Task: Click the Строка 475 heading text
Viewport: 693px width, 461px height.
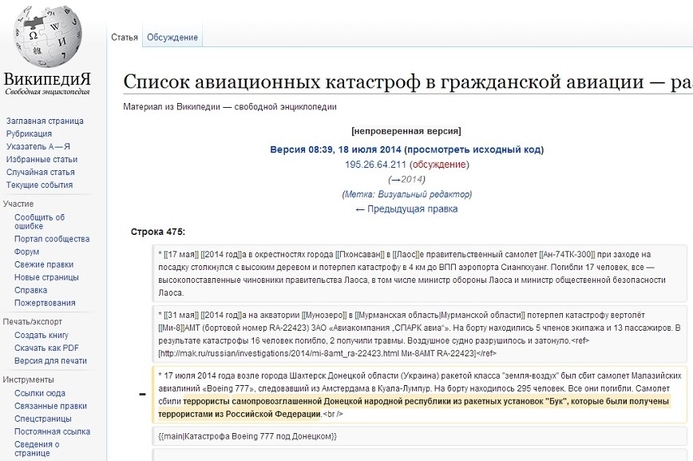Action: click(158, 232)
